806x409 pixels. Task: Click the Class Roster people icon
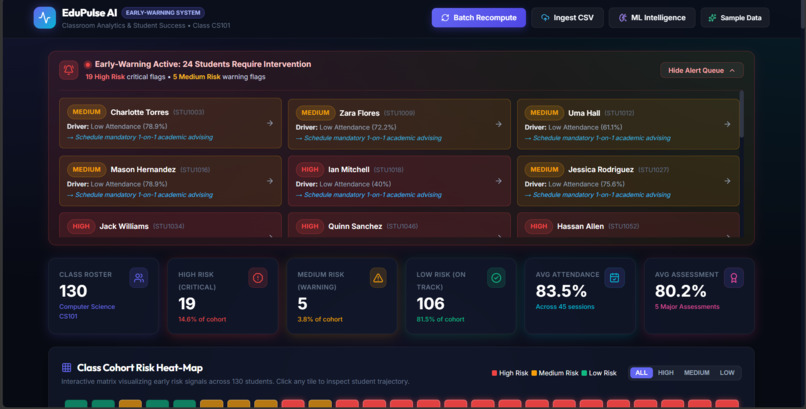click(x=139, y=278)
